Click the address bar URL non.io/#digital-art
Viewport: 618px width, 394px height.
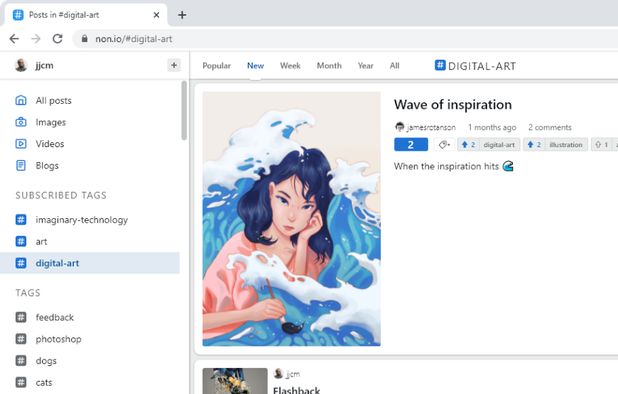[134, 39]
